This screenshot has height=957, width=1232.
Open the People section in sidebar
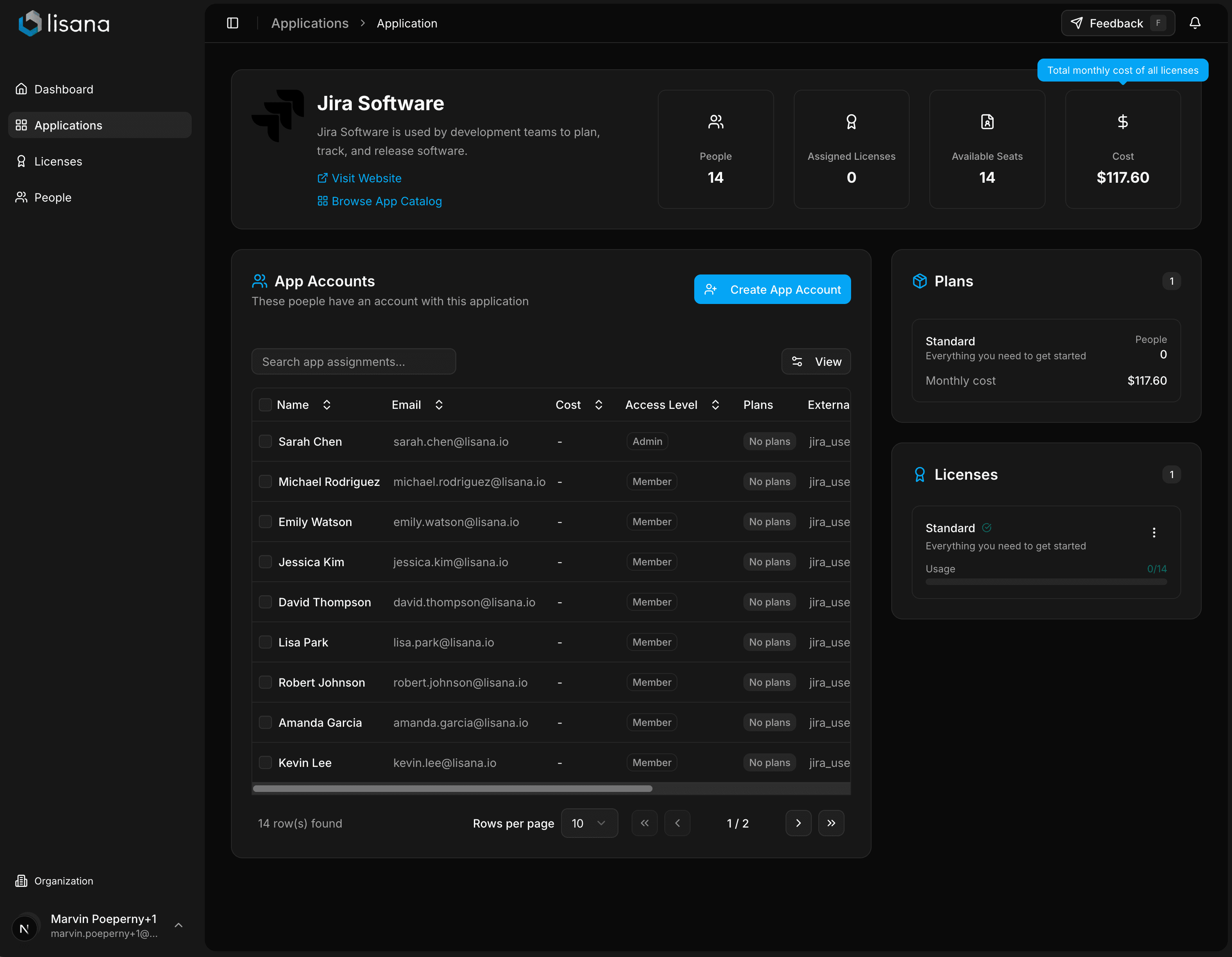coord(52,197)
